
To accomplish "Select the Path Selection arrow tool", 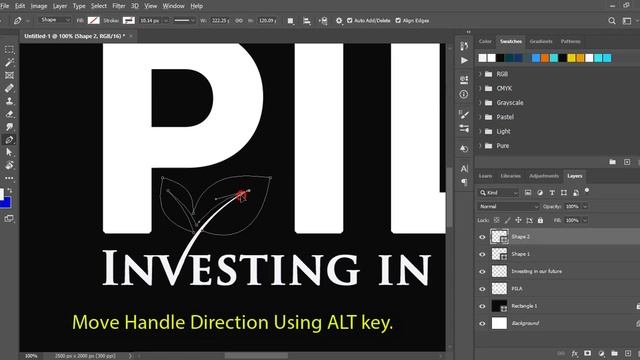I will tap(9, 153).
